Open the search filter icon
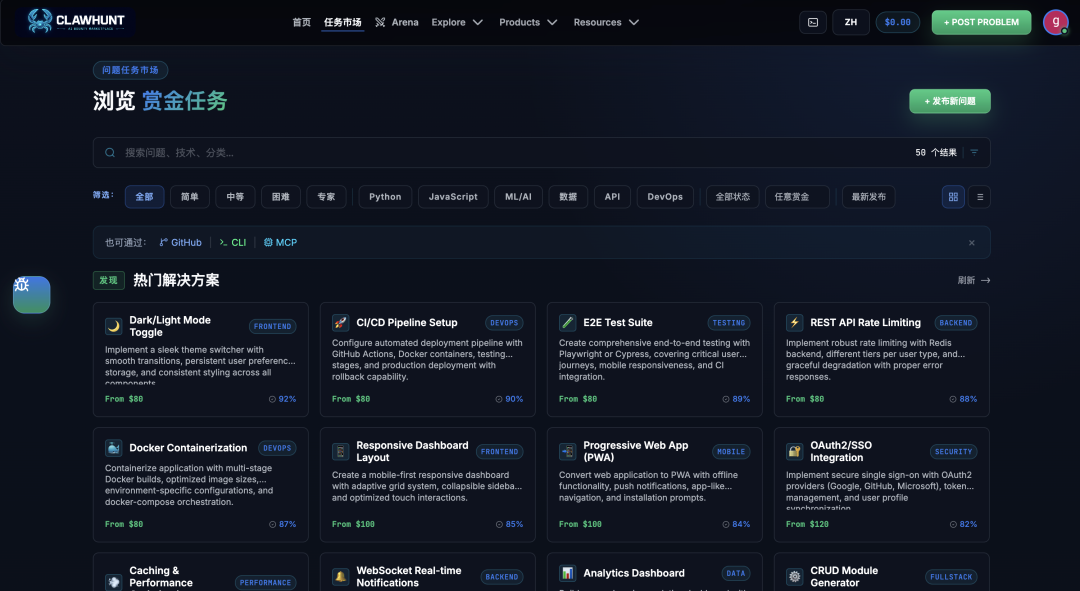 [974, 152]
